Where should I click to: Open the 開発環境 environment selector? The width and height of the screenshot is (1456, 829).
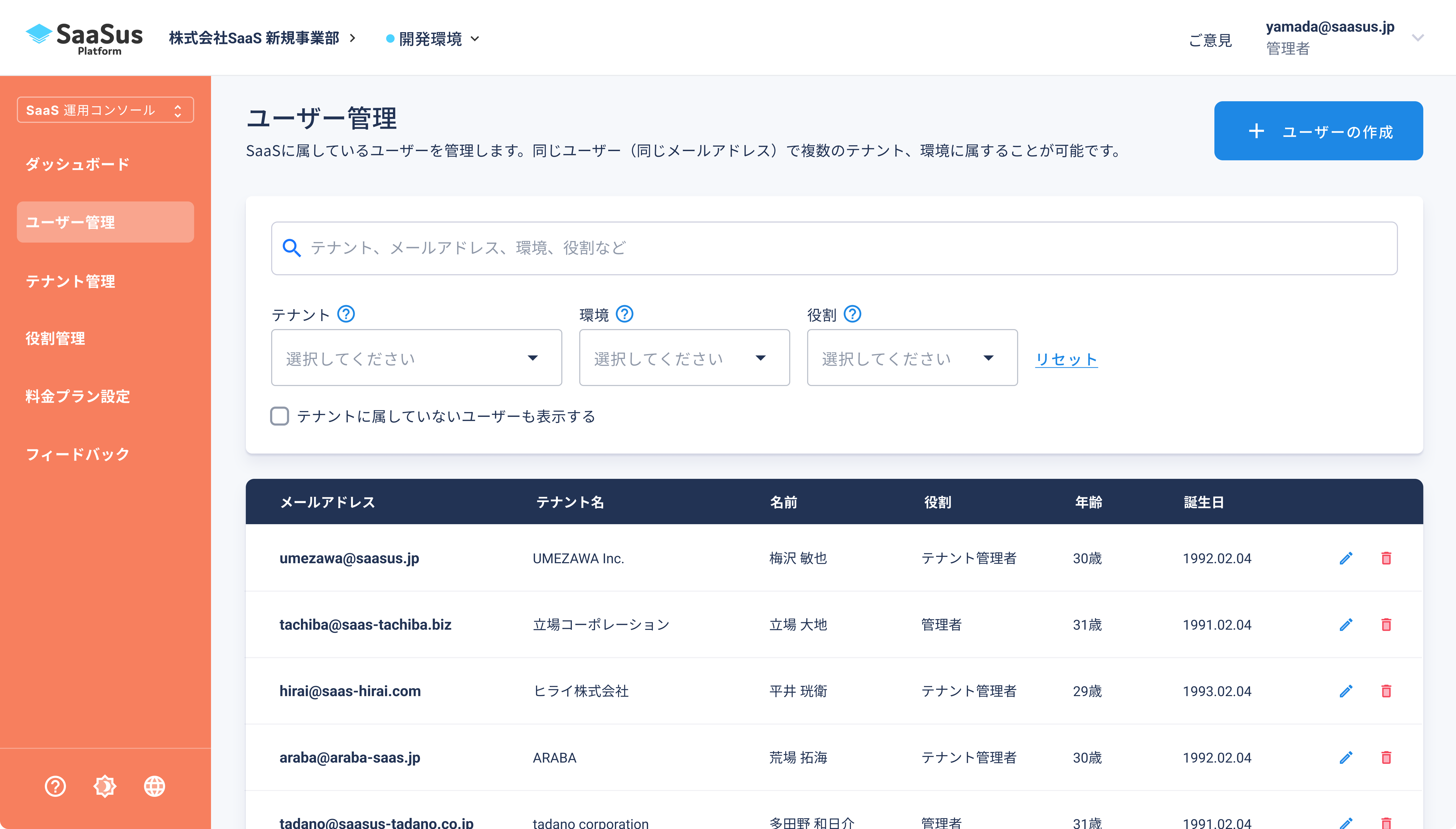coord(433,39)
